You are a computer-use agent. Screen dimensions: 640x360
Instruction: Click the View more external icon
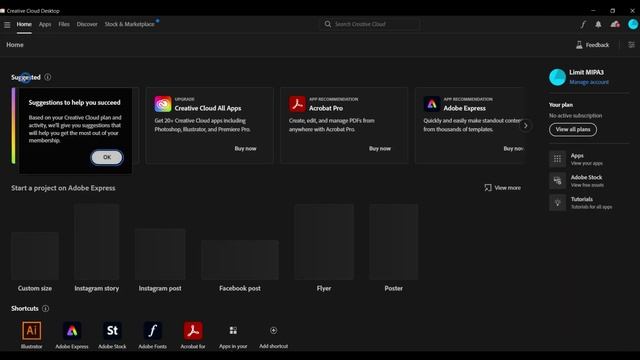pyautogui.click(x=488, y=188)
